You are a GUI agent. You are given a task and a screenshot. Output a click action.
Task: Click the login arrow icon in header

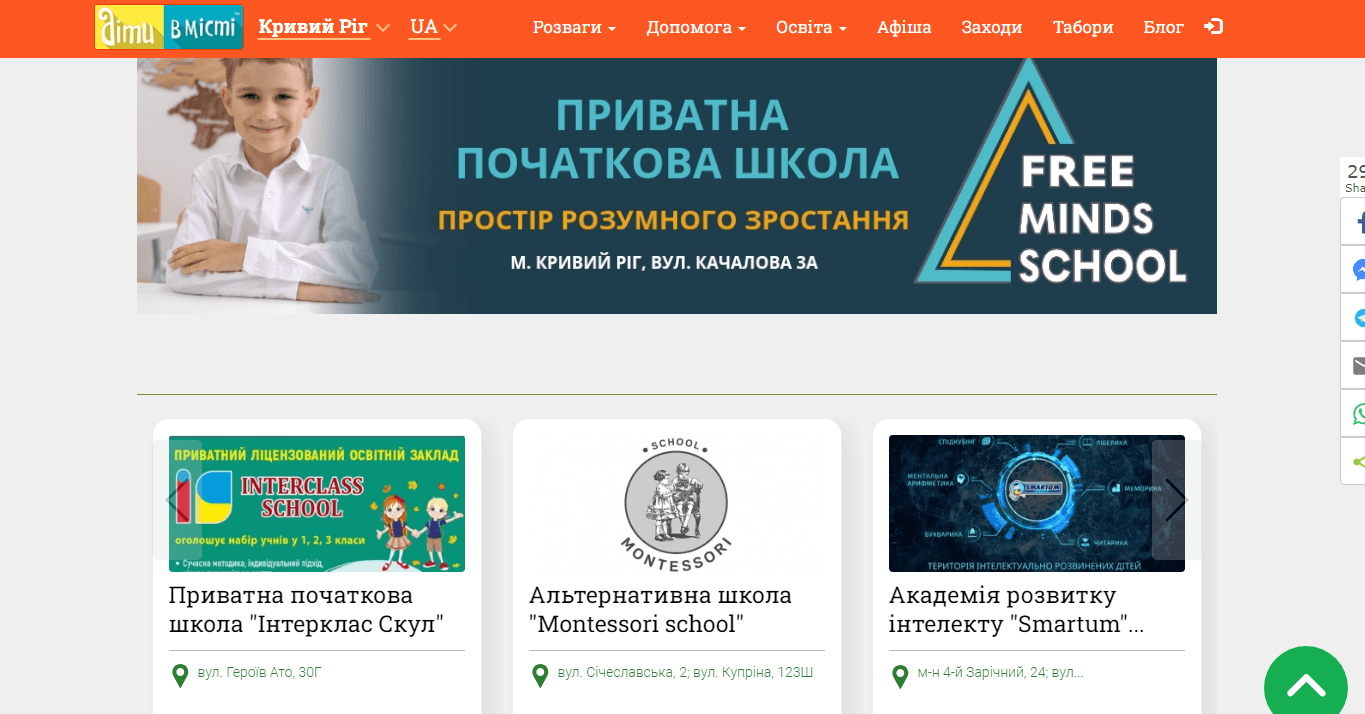tap(1213, 27)
